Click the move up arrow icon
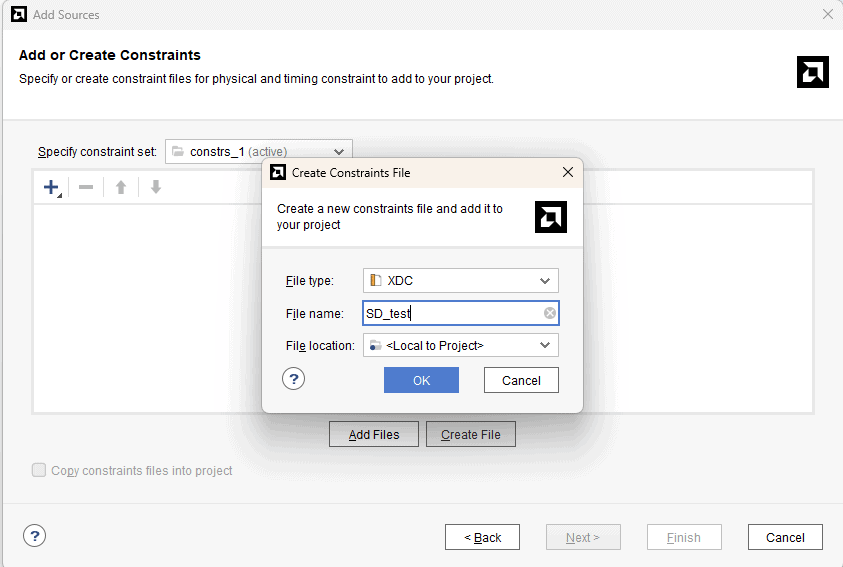Image resolution: width=843 pixels, height=567 pixels. [121, 187]
